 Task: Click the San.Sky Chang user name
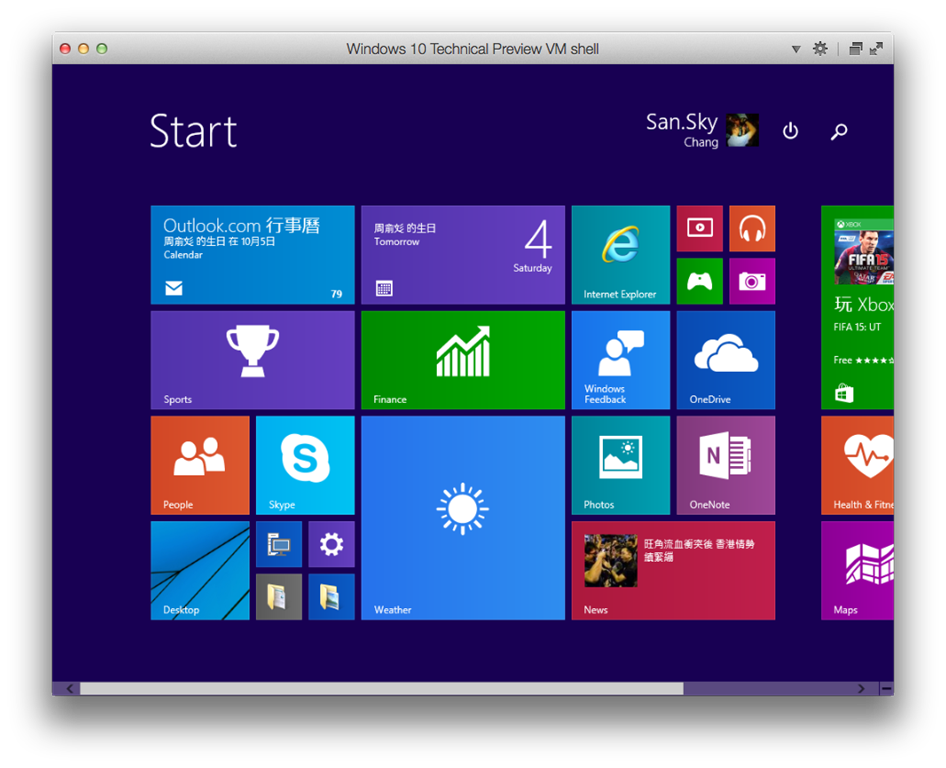point(682,130)
